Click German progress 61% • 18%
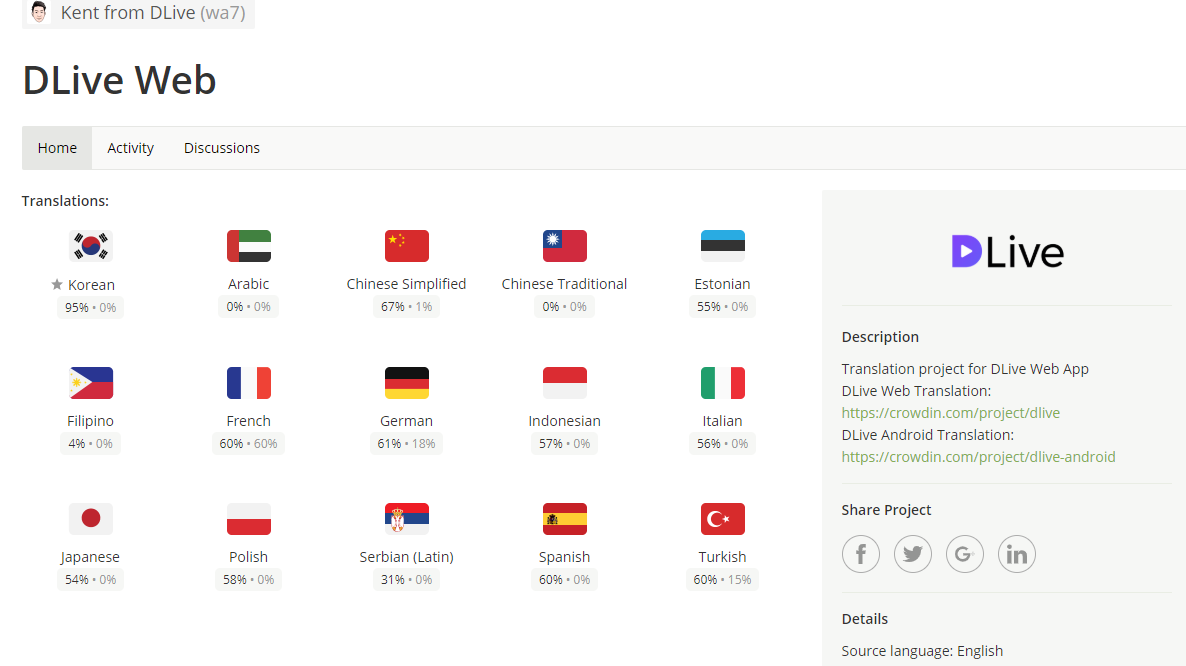1186x666 pixels. pos(407,444)
